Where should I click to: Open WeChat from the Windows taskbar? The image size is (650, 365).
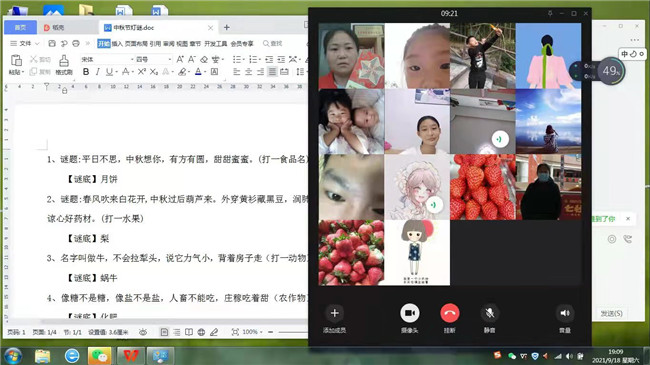[x=99, y=356]
